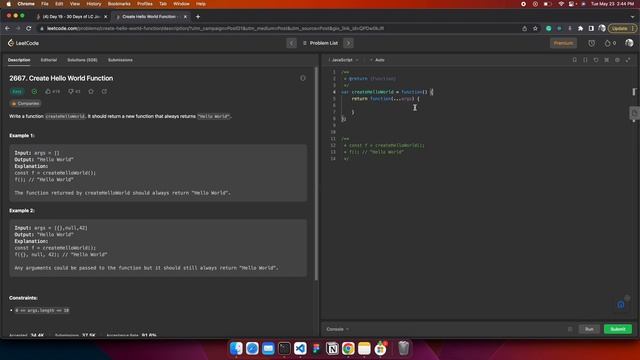This screenshot has height=360, width=640.
Task: Click the Chrome Update button
Action: [622, 29]
